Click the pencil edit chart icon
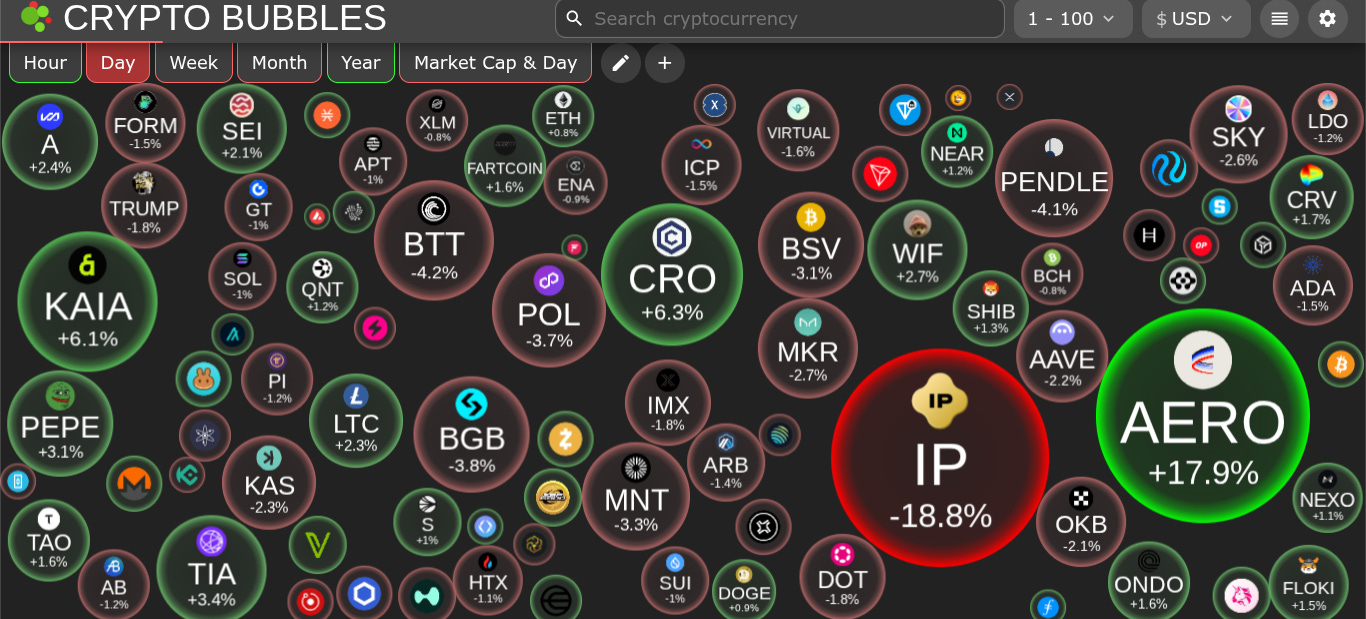 pyautogui.click(x=621, y=63)
